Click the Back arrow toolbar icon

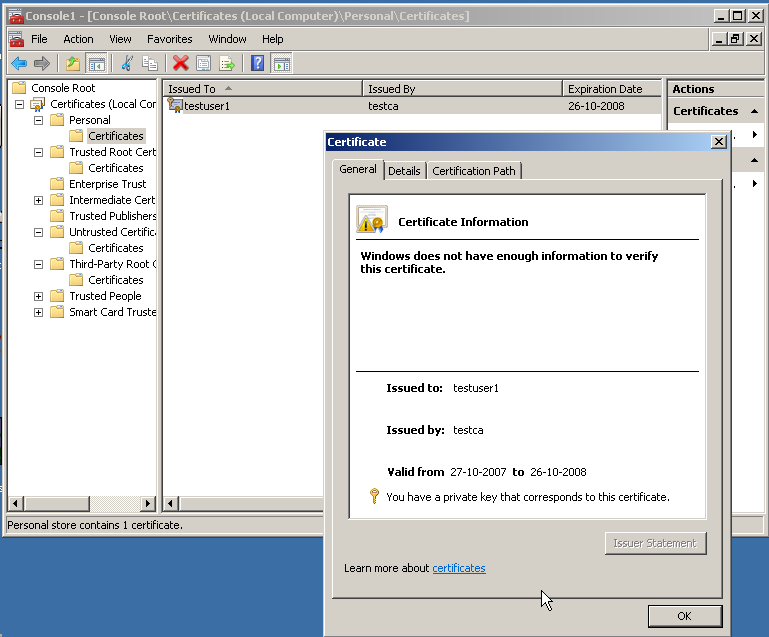(19, 63)
